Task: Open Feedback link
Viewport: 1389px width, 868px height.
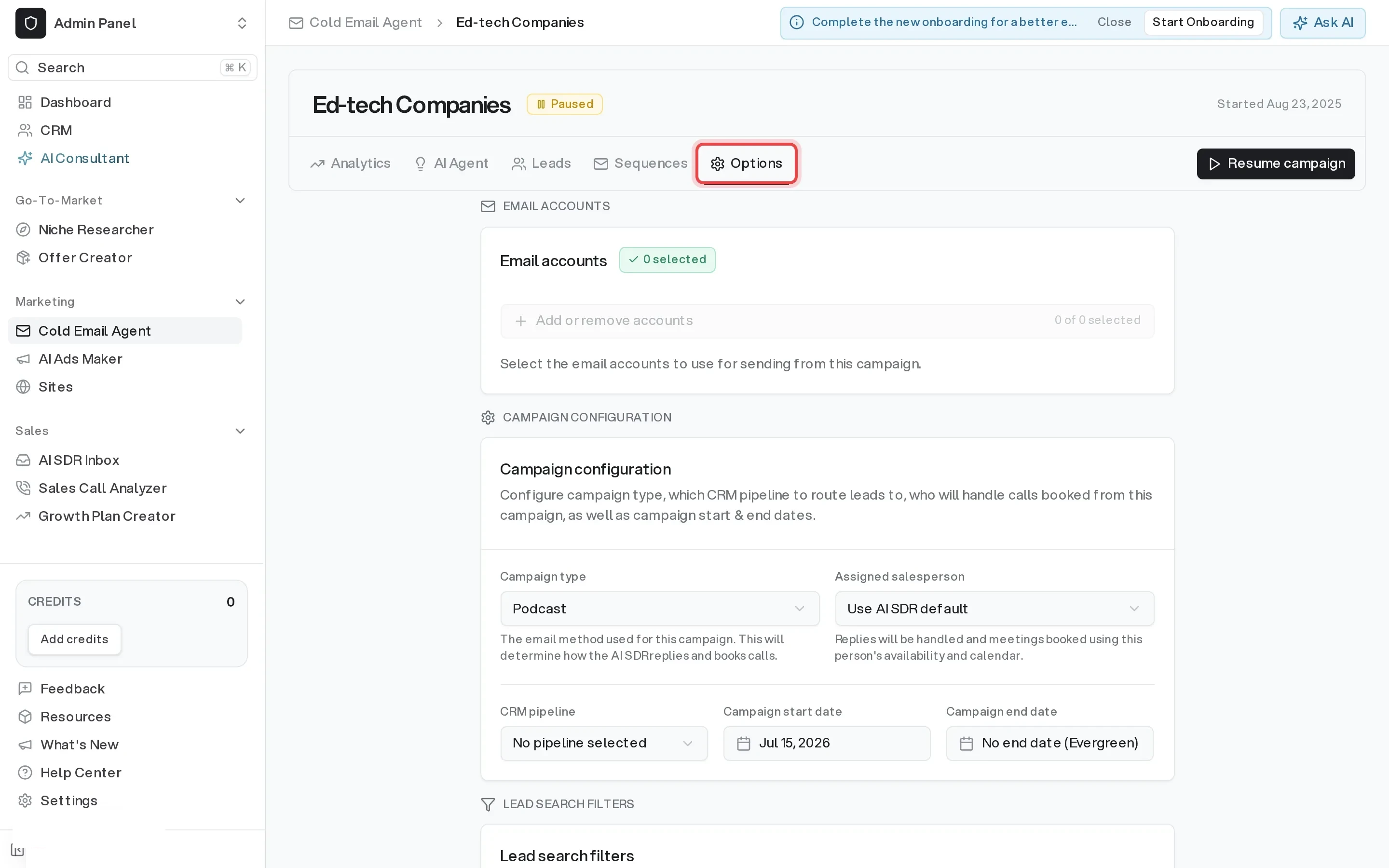Action: 72,689
